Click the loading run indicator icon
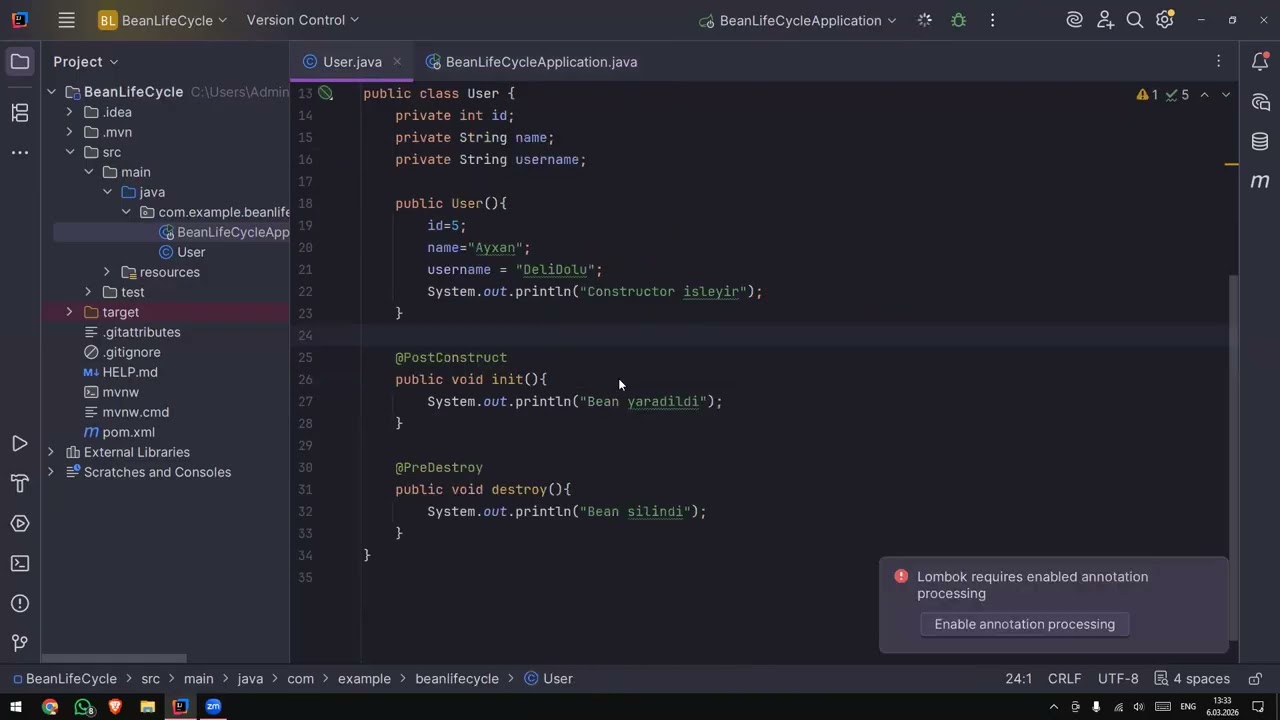This screenshot has width=1280, height=720. point(924,20)
